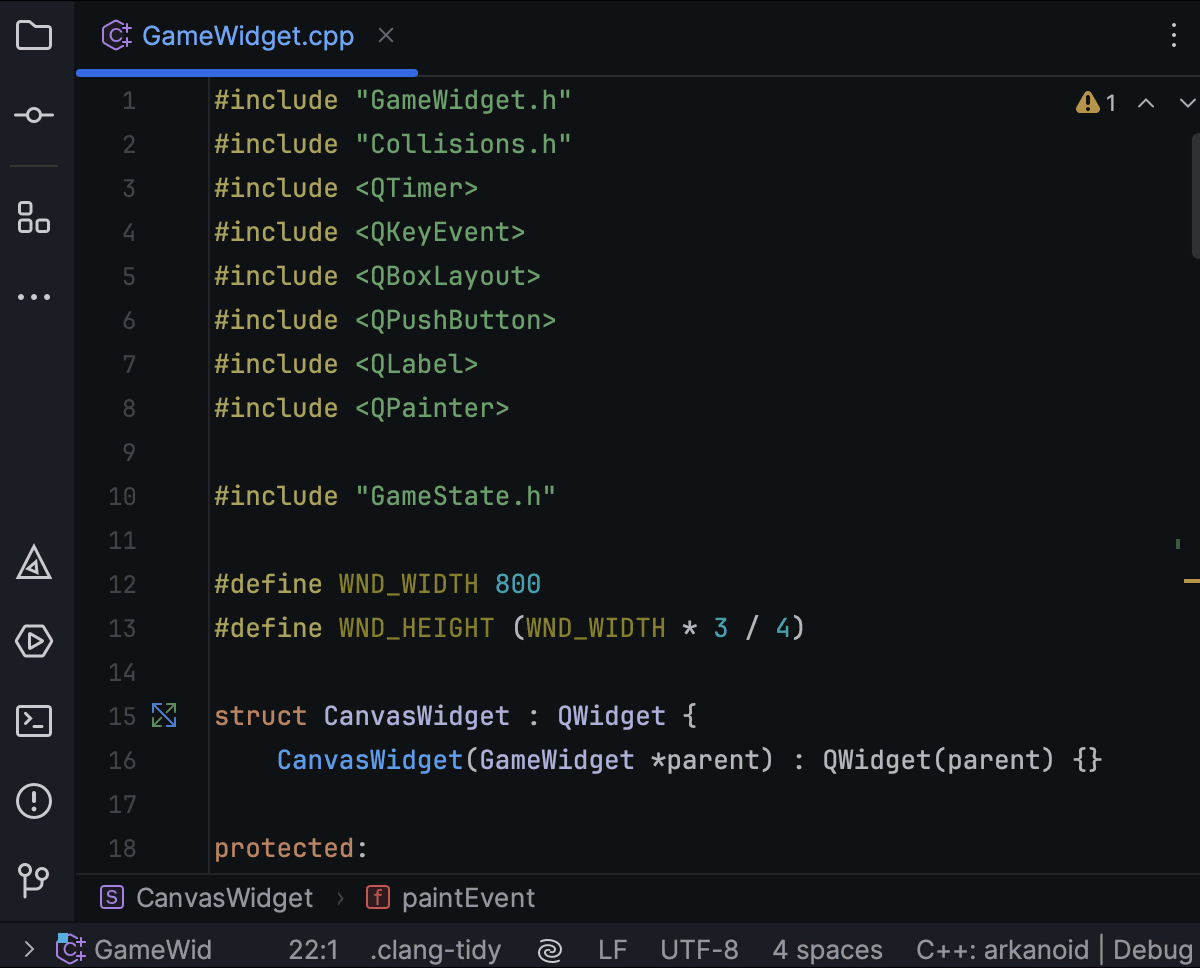The image size is (1200, 968).
Task: Open the Terminal tool window icon
Action: pos(34,720)
